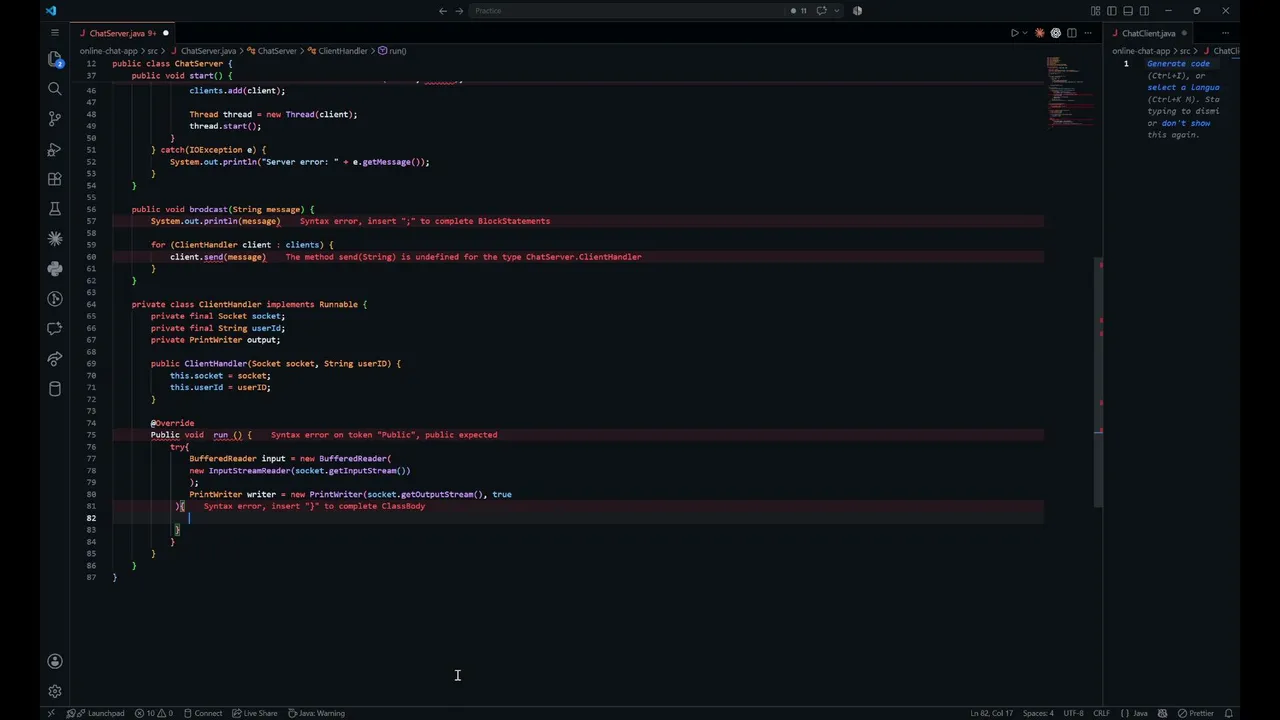
Task: Click the orange starburst icon in editor toolbar
Action: pyautogui.click(x=1040, y=33)
